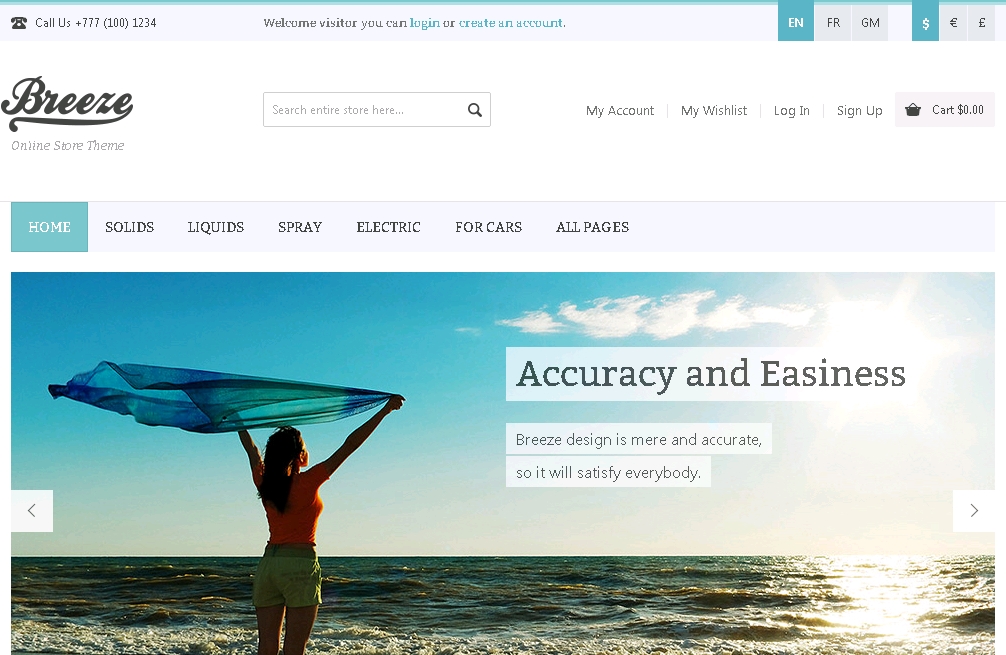Open the For Cars category
1006x655 pixels.
[x=488, y=227]
